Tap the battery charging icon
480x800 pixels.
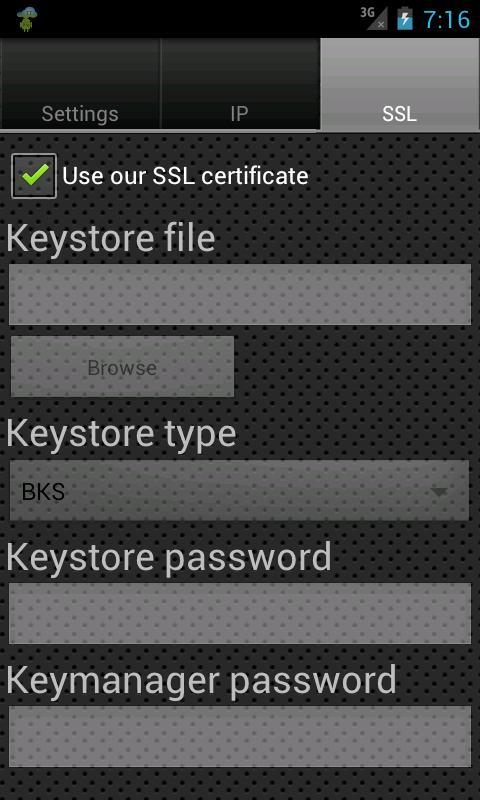tap(405, 18)
